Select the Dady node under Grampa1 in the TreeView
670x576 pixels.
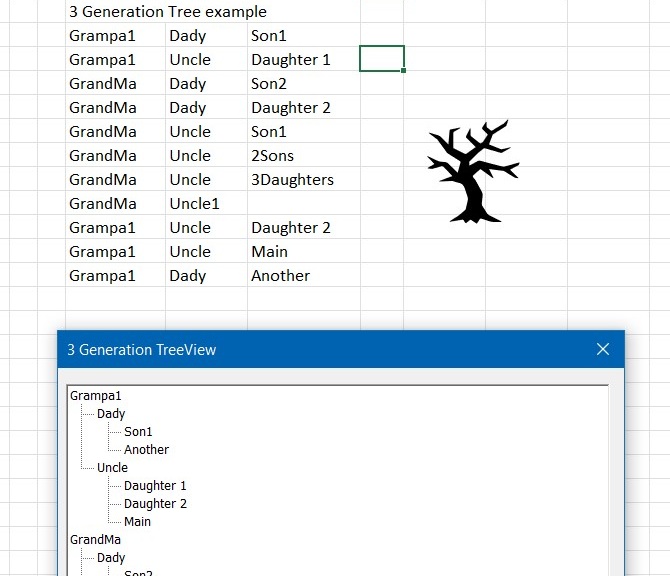pyautogui.click(x=111, y=414)
